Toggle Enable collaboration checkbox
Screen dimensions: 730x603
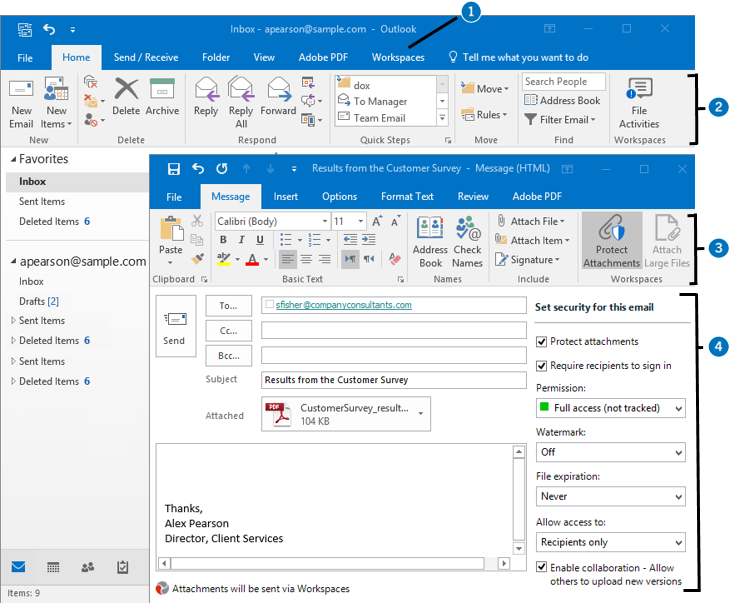tap(541, 567)
